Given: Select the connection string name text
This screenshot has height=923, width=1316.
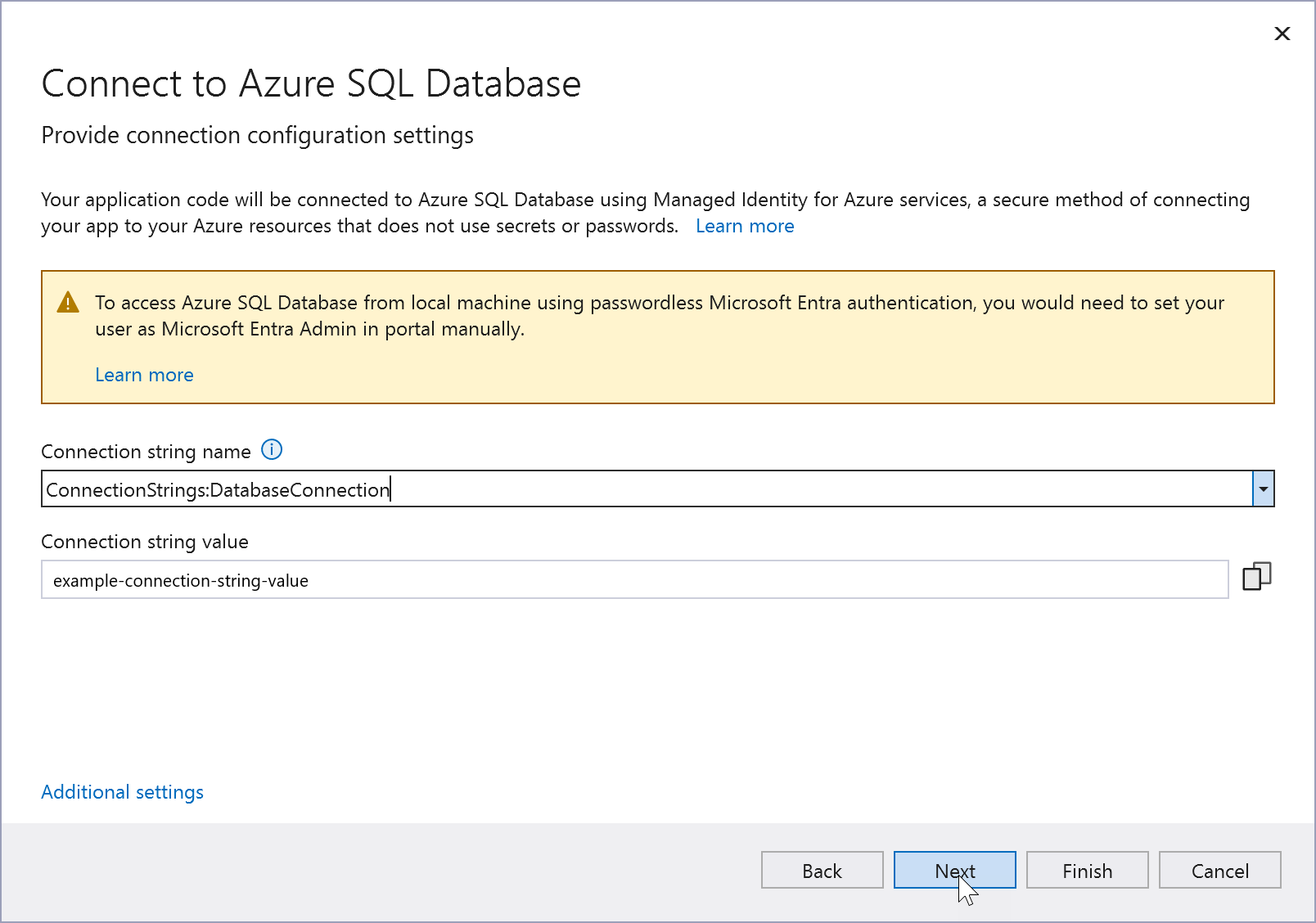Looking at the screenshot, I should coord(216,489).
